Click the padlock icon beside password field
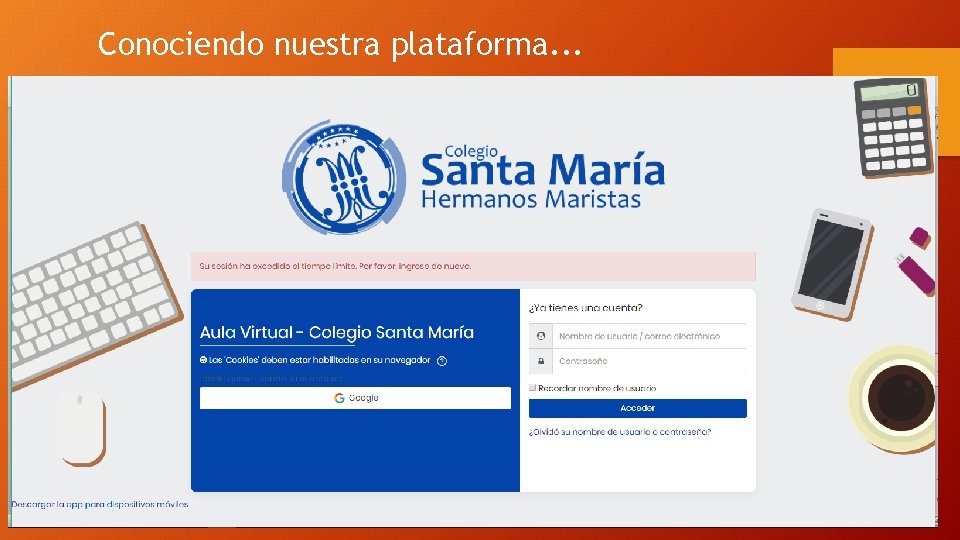Viewport: 960px width, 540px height. point(541,361)
